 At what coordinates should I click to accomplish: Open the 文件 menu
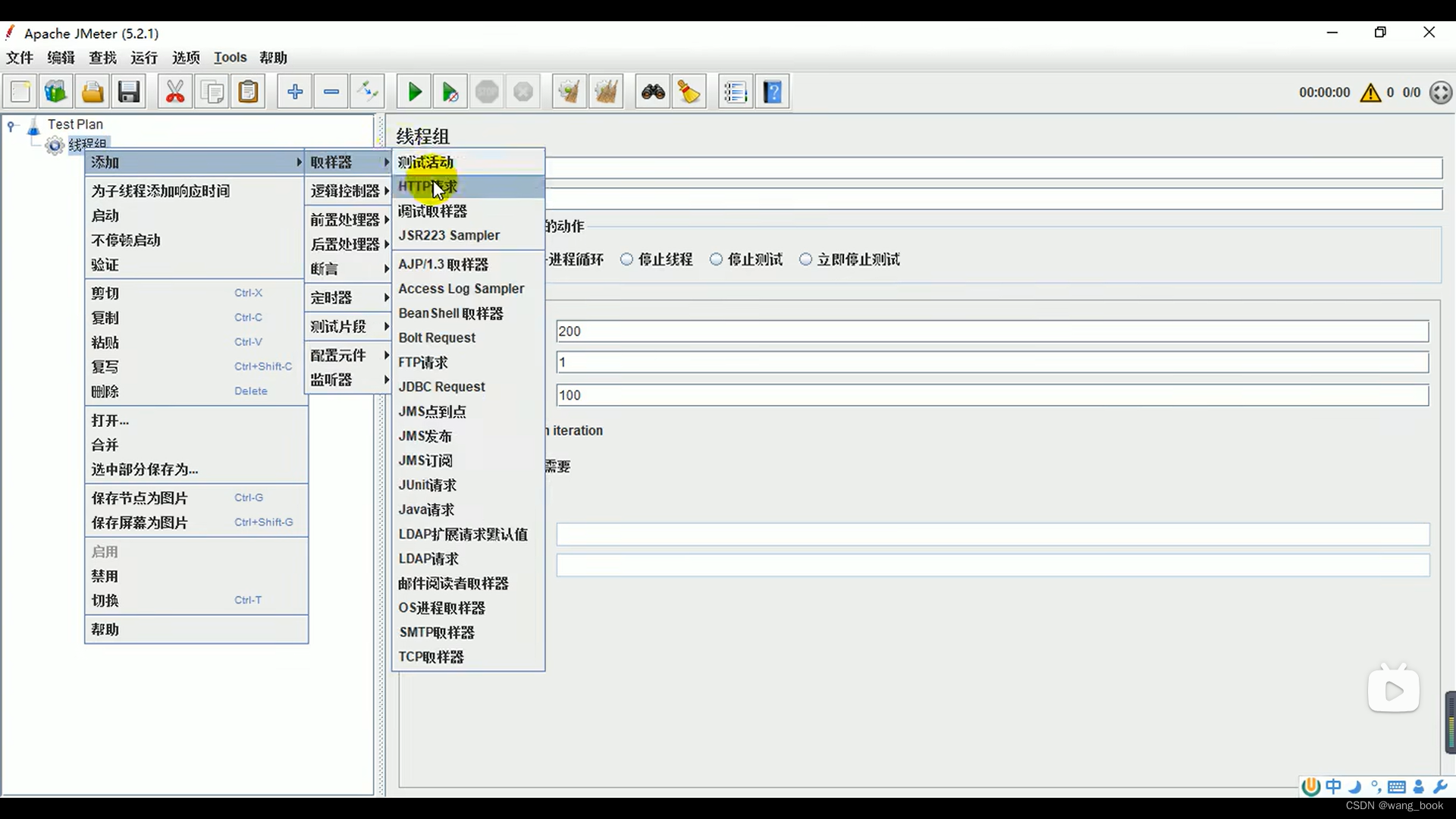(20, 58)
